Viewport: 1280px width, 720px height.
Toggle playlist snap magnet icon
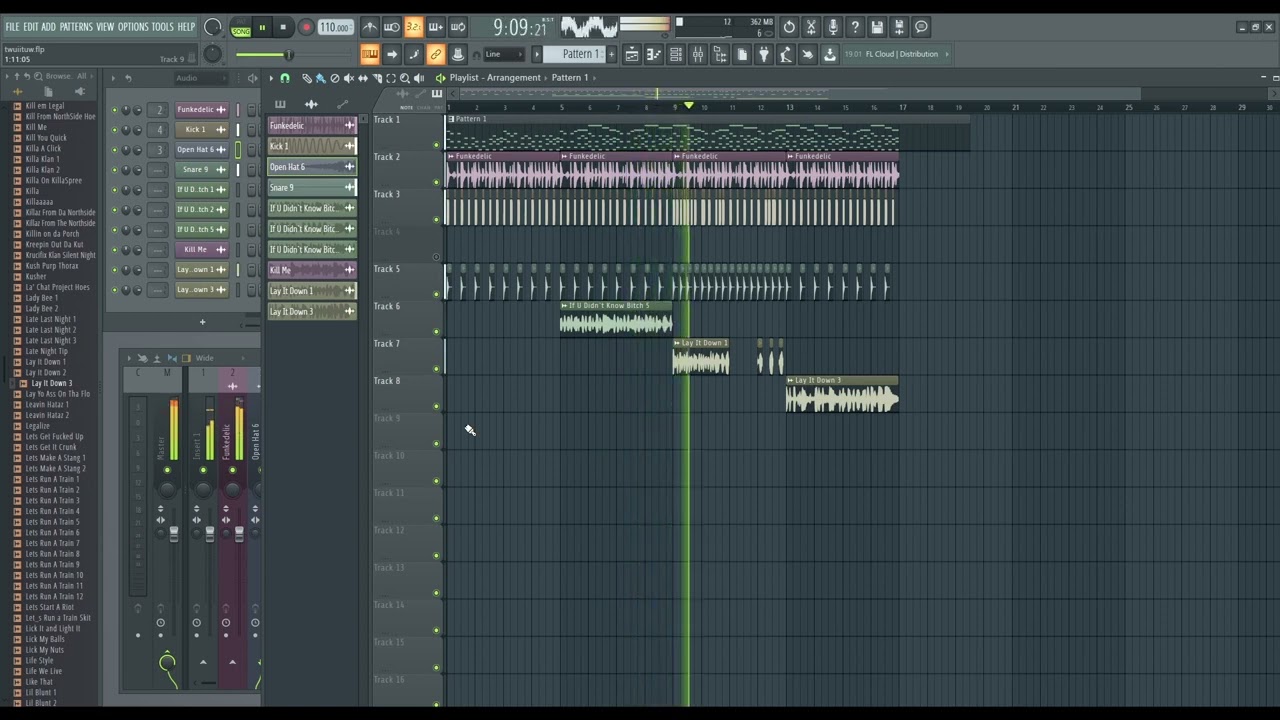point(285,78)
